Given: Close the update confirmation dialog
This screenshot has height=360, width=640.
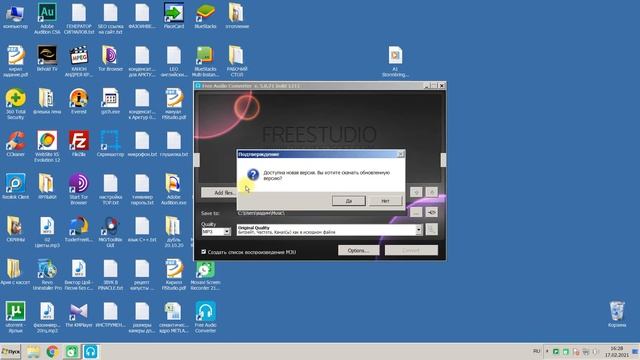Looking at the screenshot, I should [x=401, y=154].
